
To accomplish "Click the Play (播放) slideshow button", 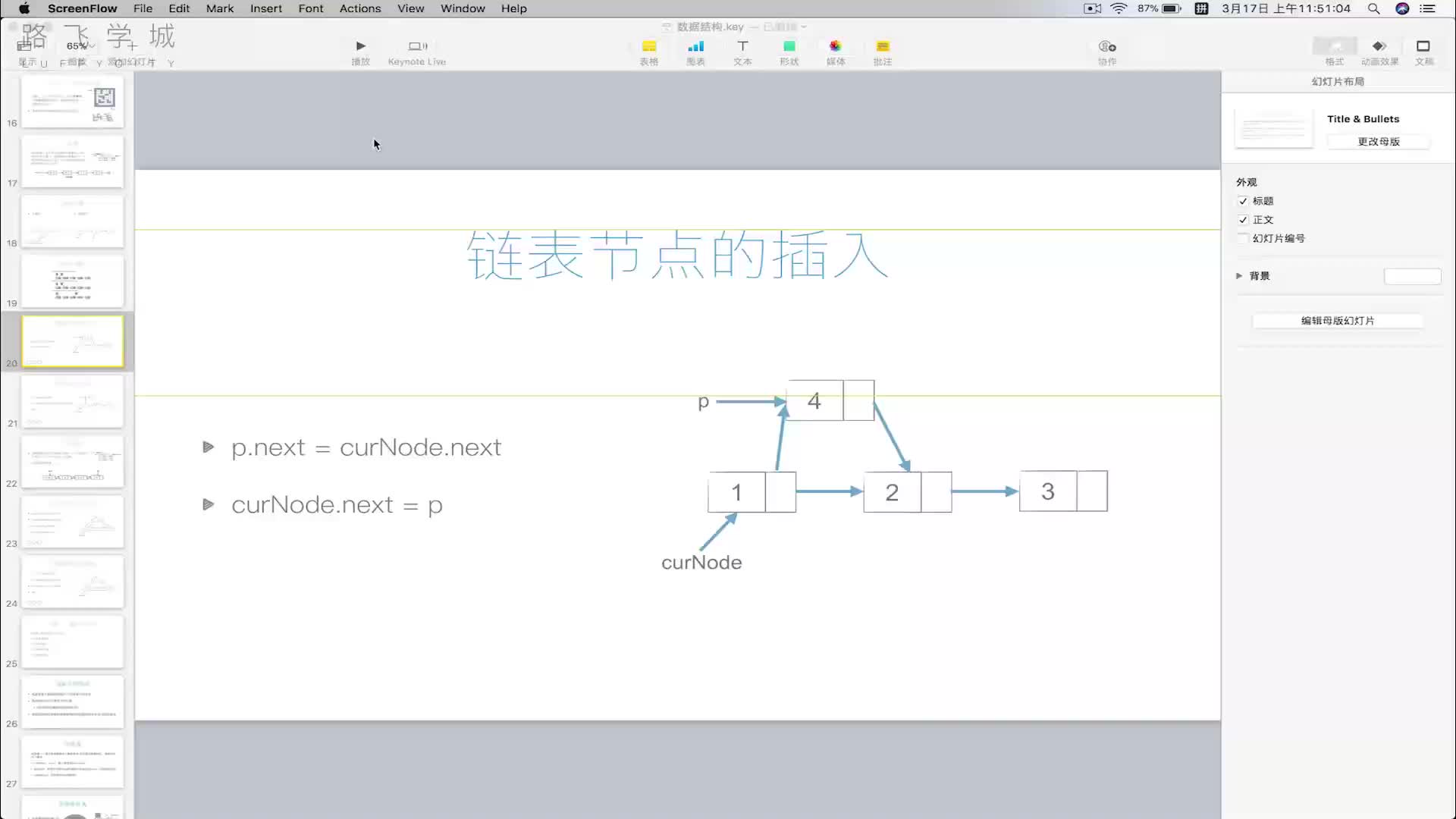I will click(361, 52).
